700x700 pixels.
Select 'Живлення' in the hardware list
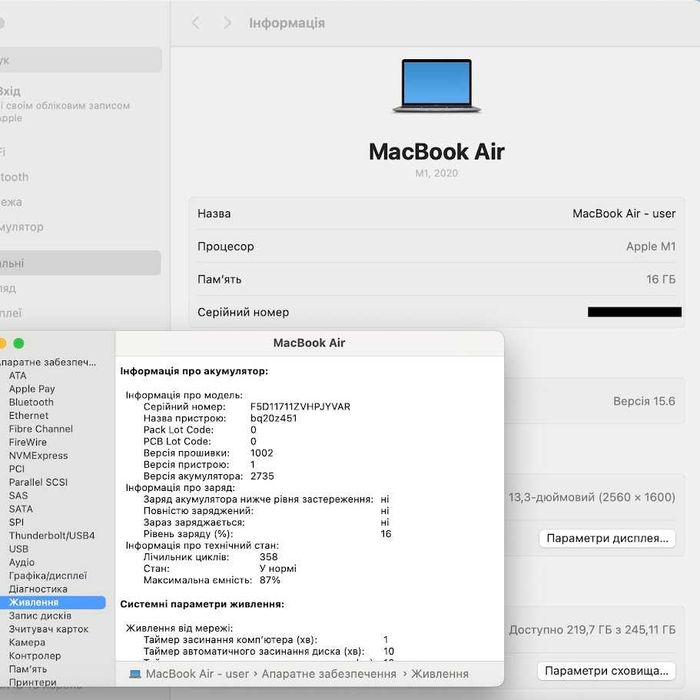tap(52, 602)
